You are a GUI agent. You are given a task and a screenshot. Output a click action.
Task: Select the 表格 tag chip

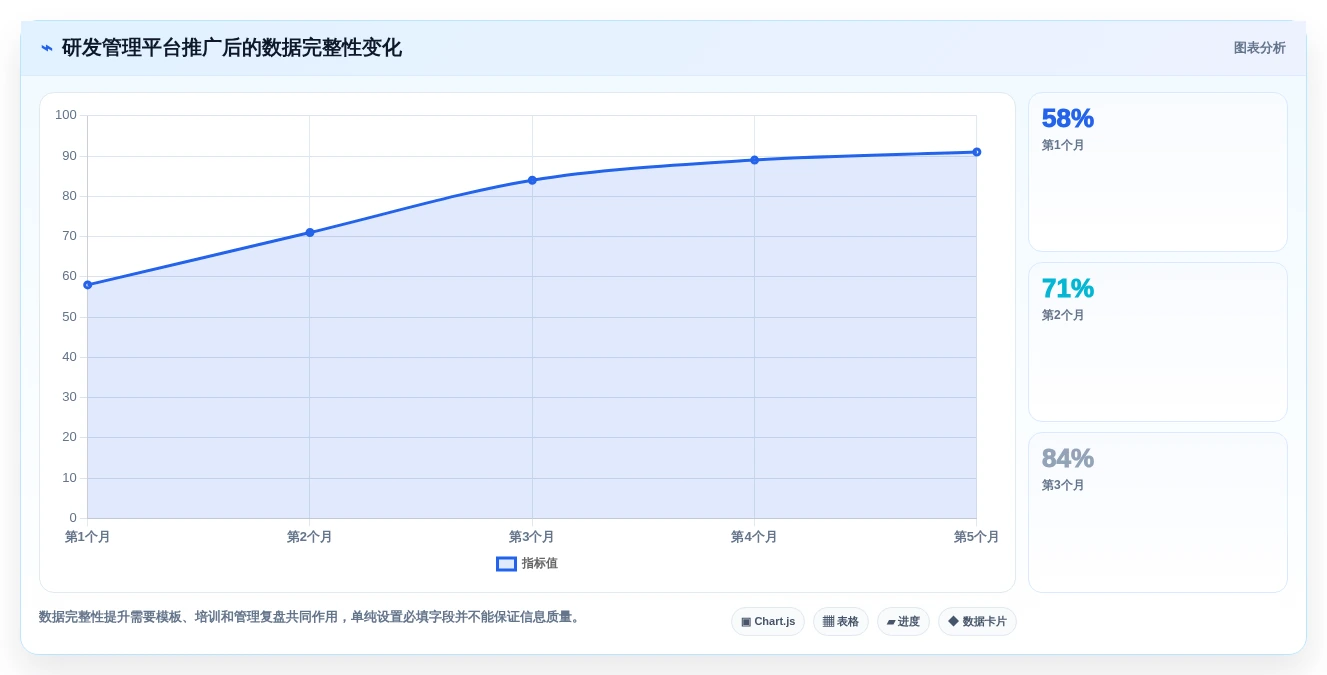841,622
